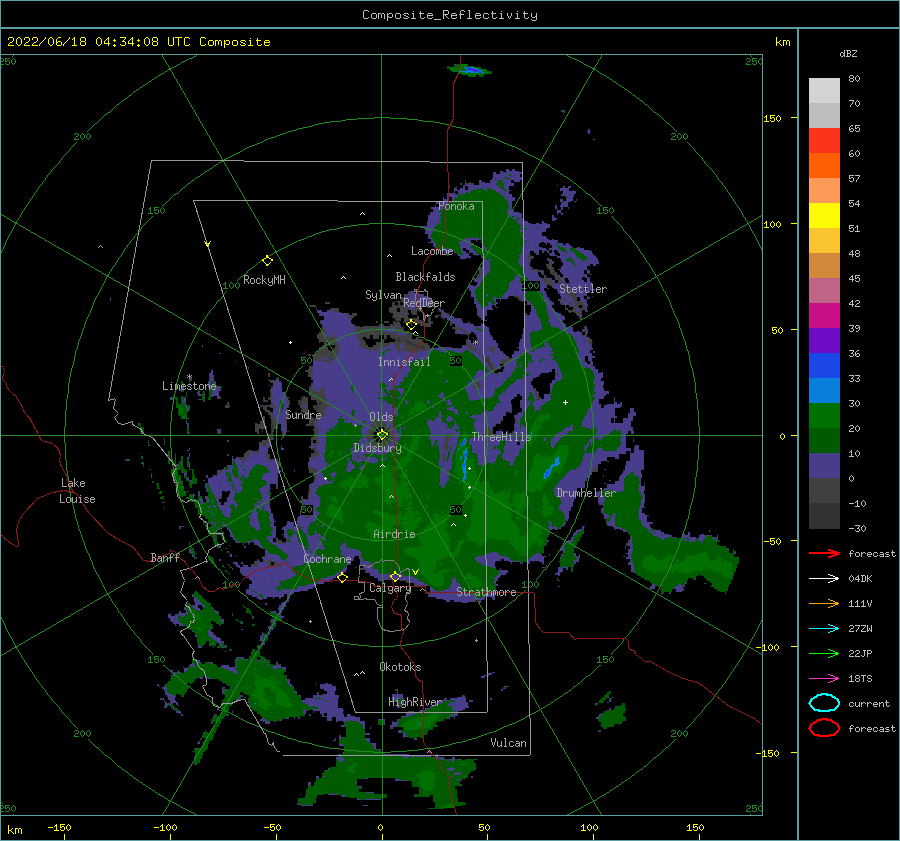Click the Vulcan label
Screen dimensions: 900x841
click(x=508, y=743)
